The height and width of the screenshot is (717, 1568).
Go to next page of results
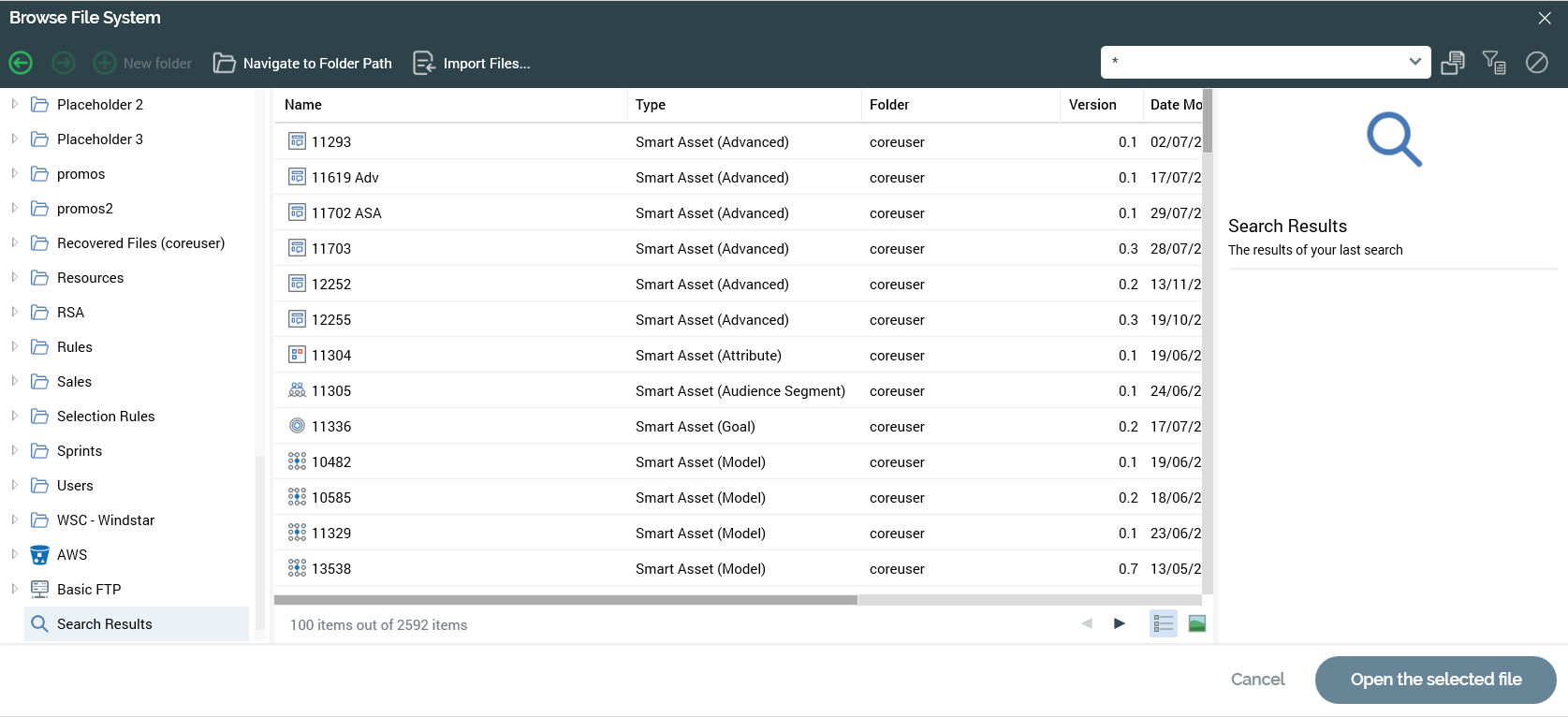pyautogui.click(x=1119, y=623)
